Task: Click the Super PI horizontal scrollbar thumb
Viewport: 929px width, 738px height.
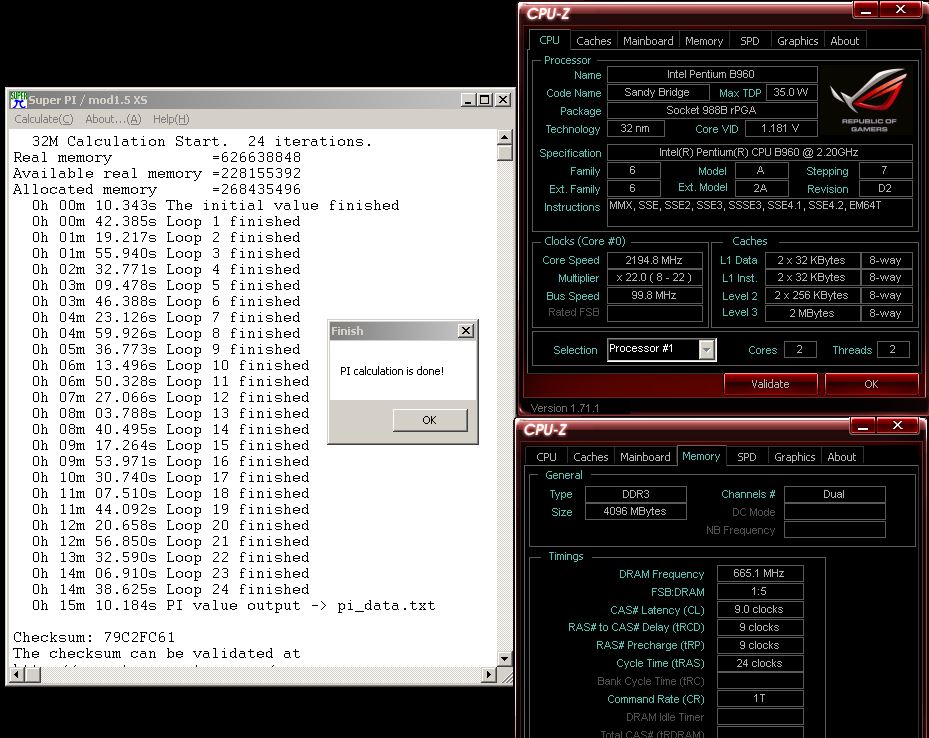Action: (33, 675)
